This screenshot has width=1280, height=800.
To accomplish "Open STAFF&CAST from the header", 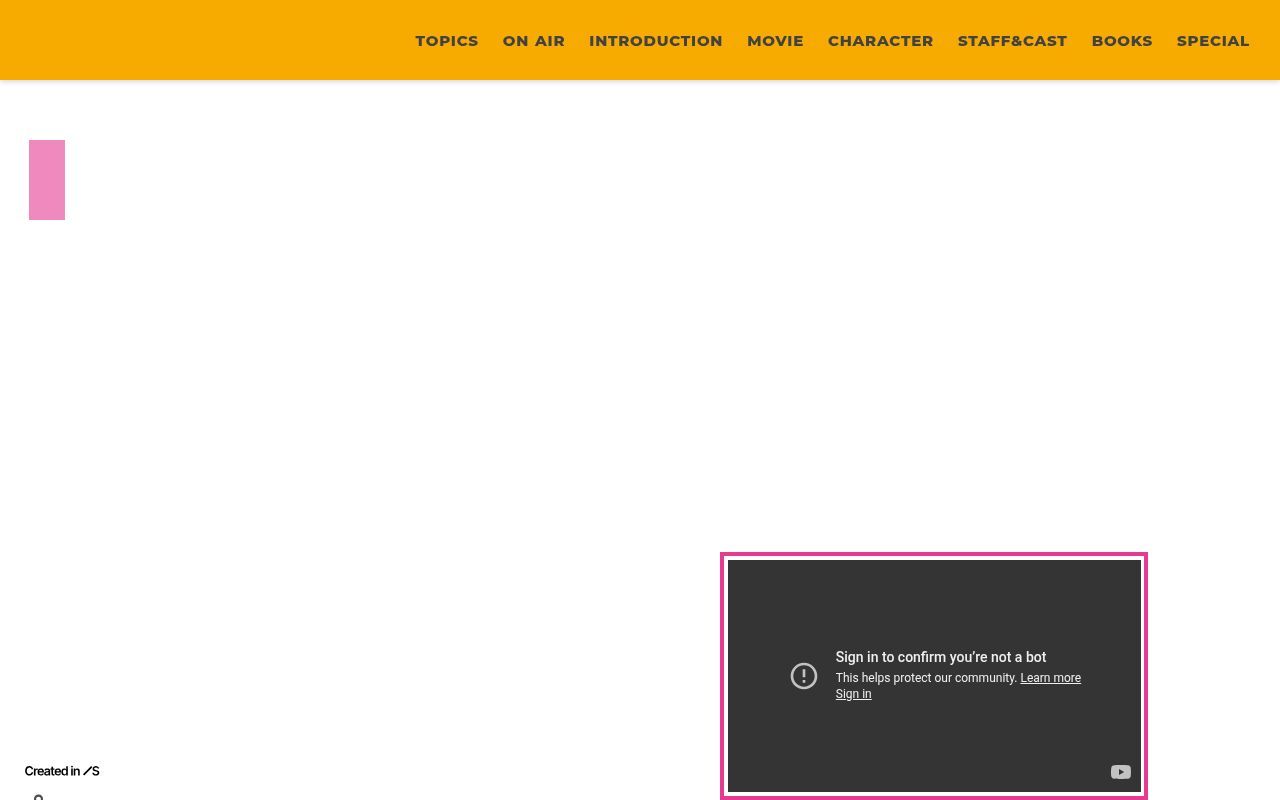I will point(1012,41).
